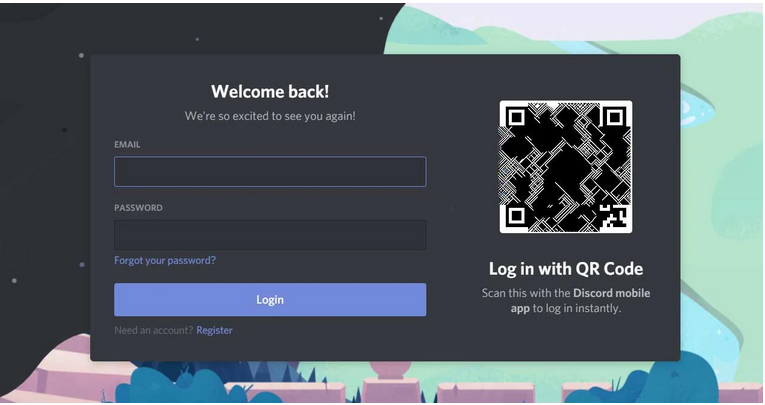Click the bottom-left QR finder square
This screenshot has height=405, width=765.
click(x=516, y=216)
